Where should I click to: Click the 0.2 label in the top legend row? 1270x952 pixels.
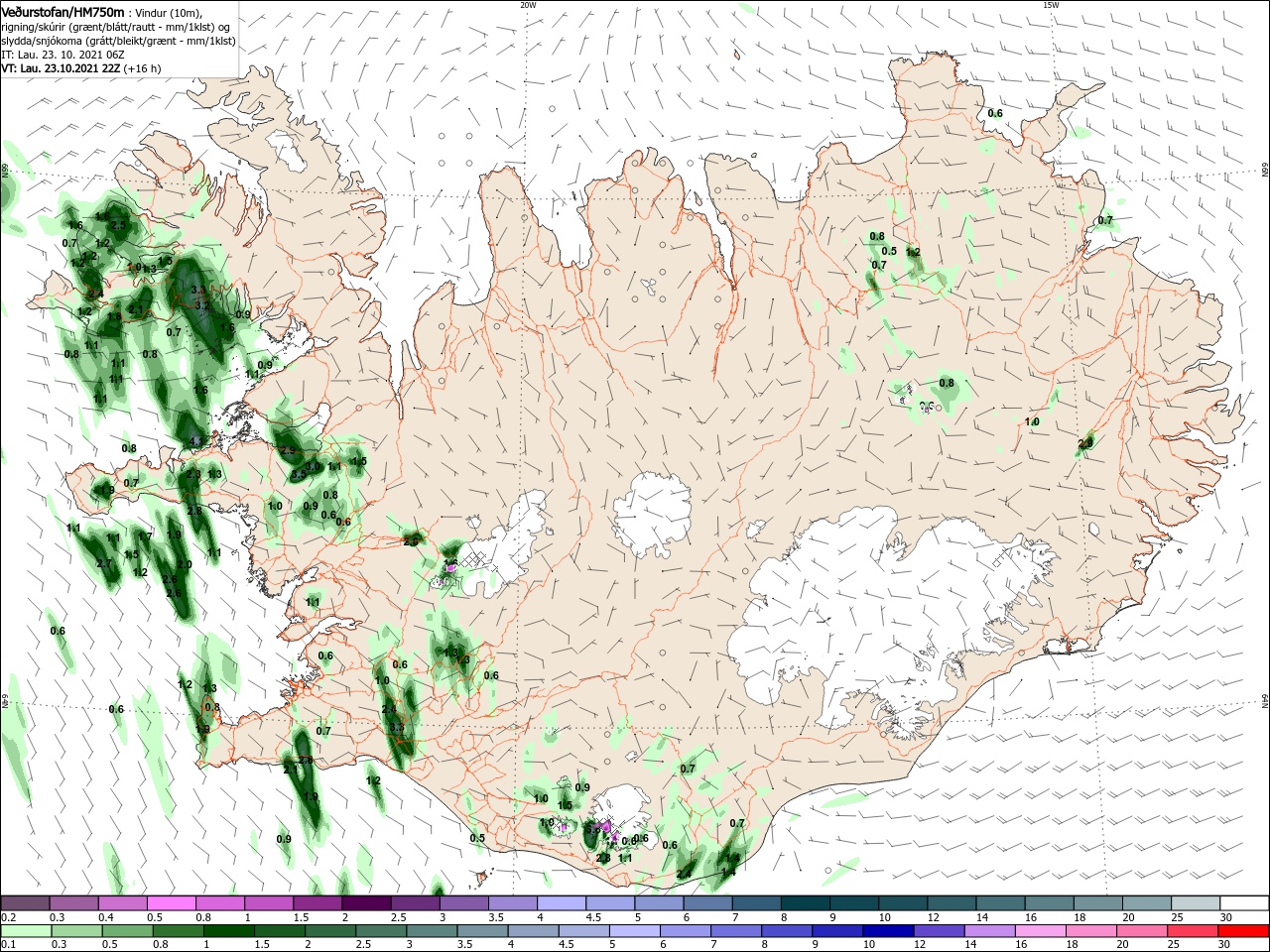click(8, 917)
